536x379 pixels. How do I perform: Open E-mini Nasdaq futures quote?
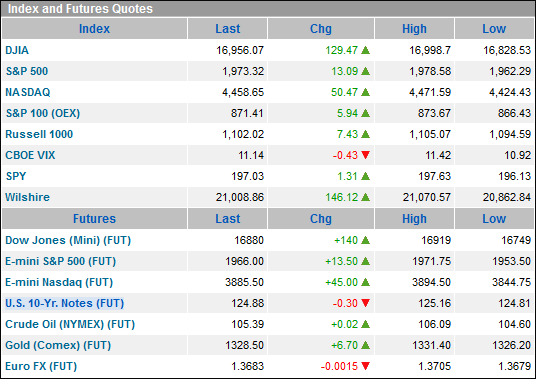pos(59,282)
